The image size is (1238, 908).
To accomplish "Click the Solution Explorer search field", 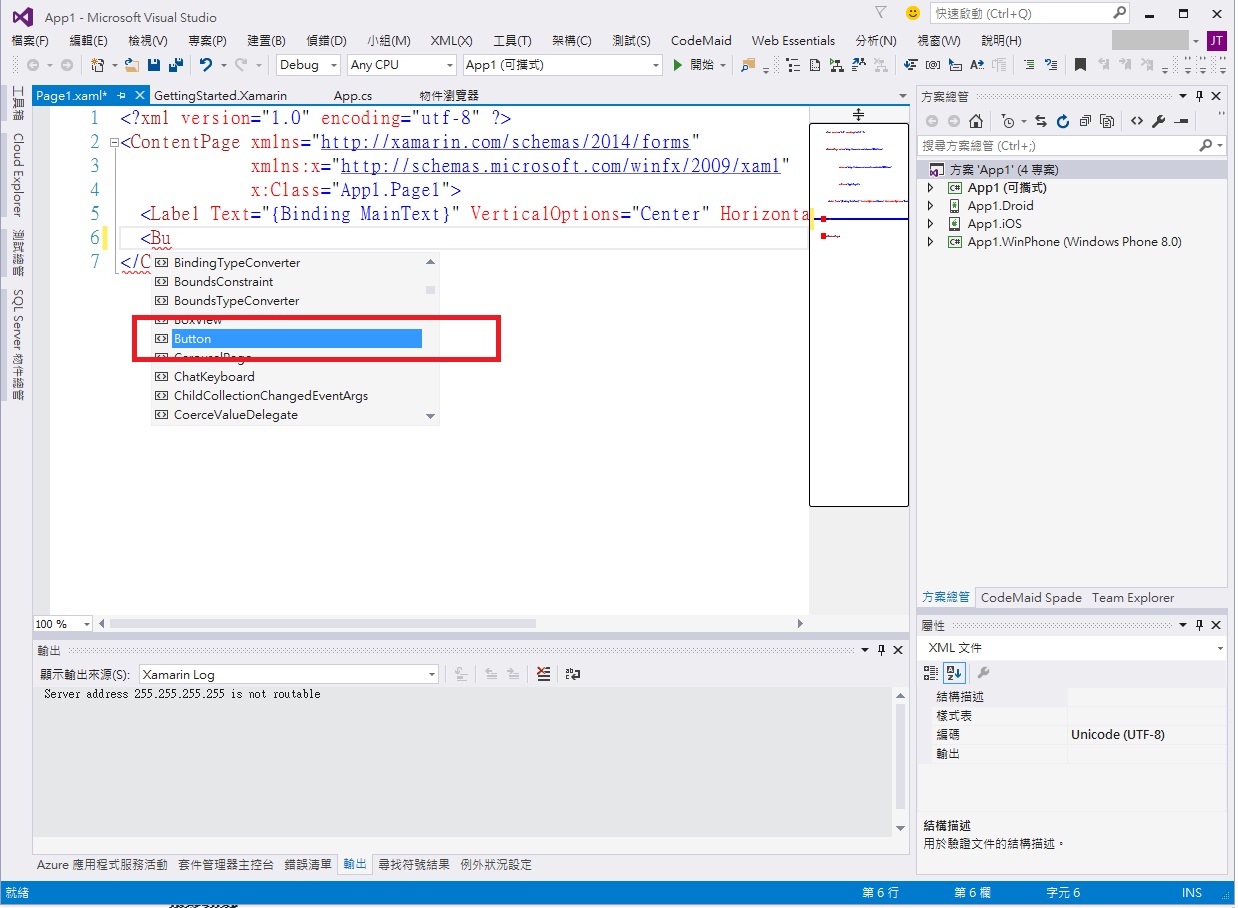I will click(1072, 146).
